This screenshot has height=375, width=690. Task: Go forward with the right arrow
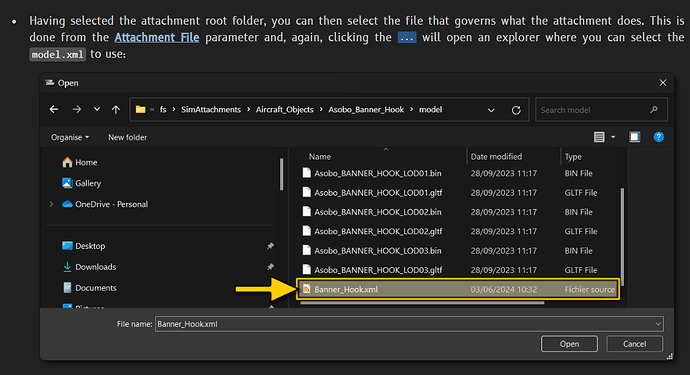[77, 109]
